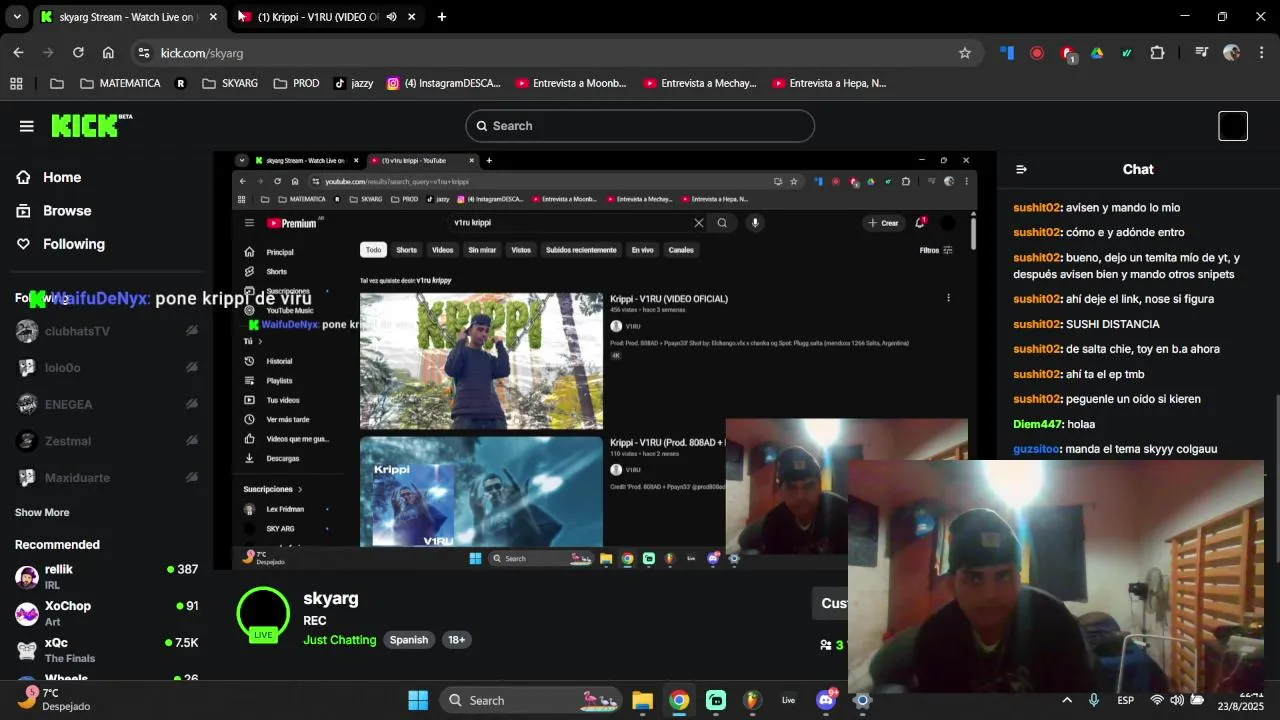Open File Explorer from the taskbar
Screen dimensions: 1280x720
click(x=642, y=700)
